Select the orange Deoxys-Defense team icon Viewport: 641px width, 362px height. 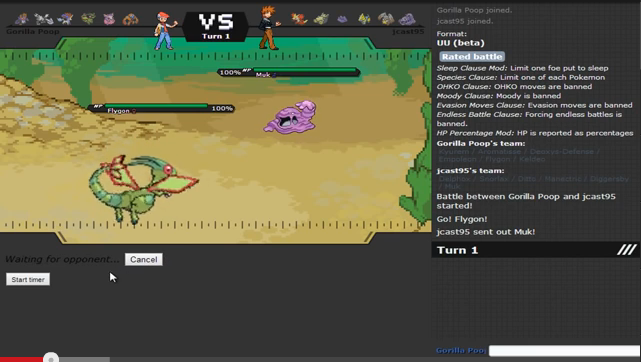(130, 19)
